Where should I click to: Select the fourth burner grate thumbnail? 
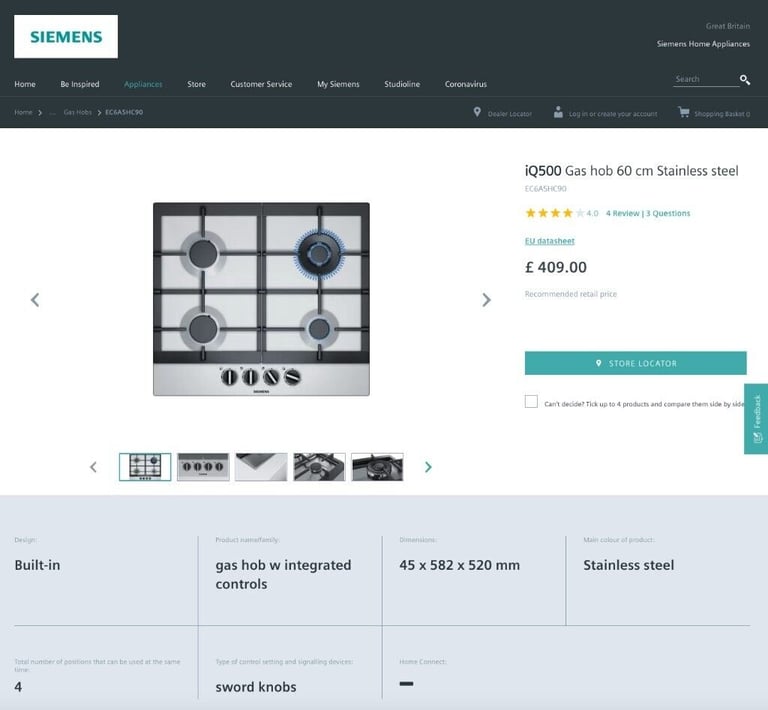pos(319,467)
